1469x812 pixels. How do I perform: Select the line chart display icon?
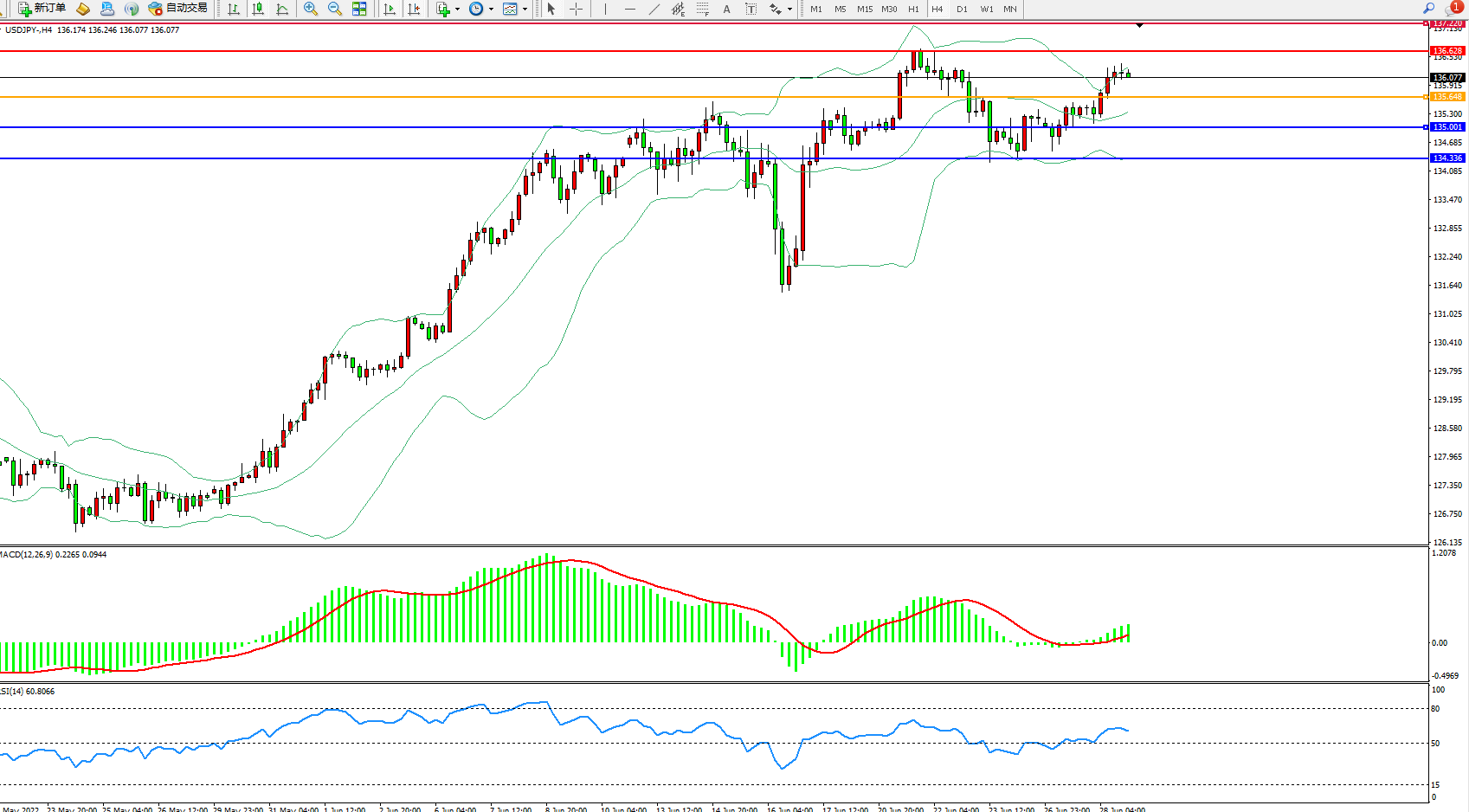tap(282, 9)
